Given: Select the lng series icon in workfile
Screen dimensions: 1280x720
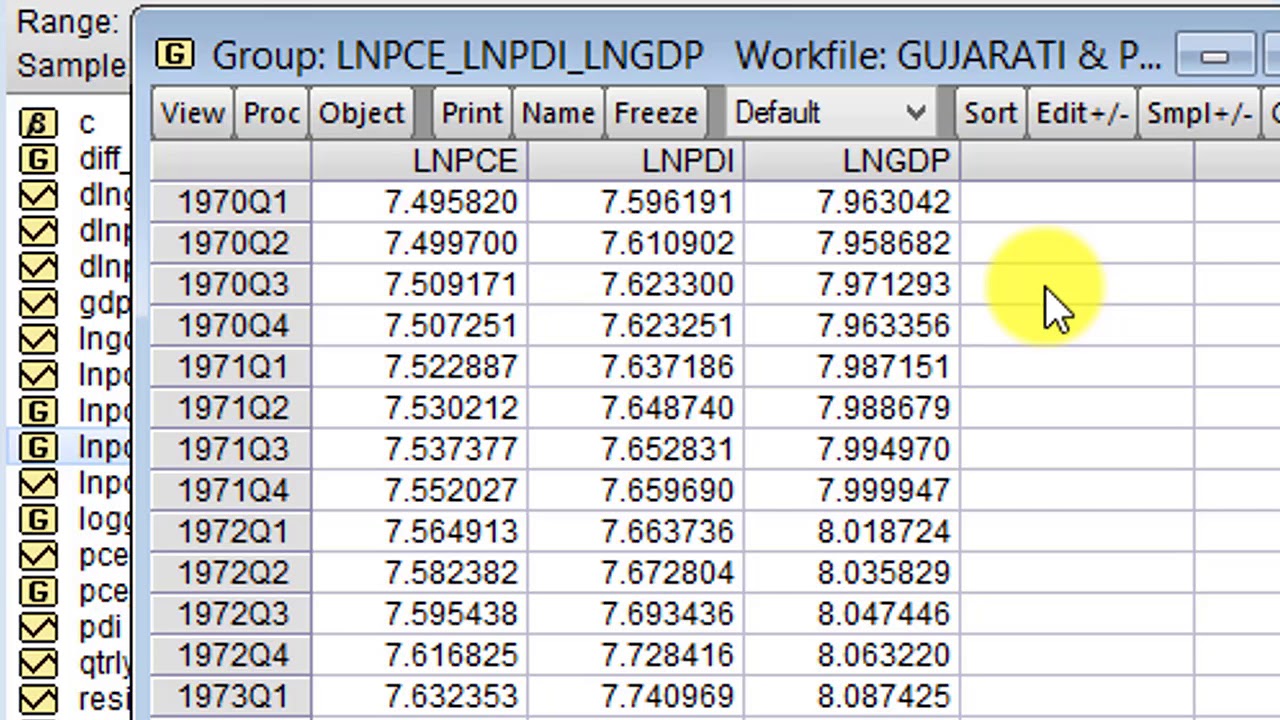Looking at the screenshot, I should 38,339.
